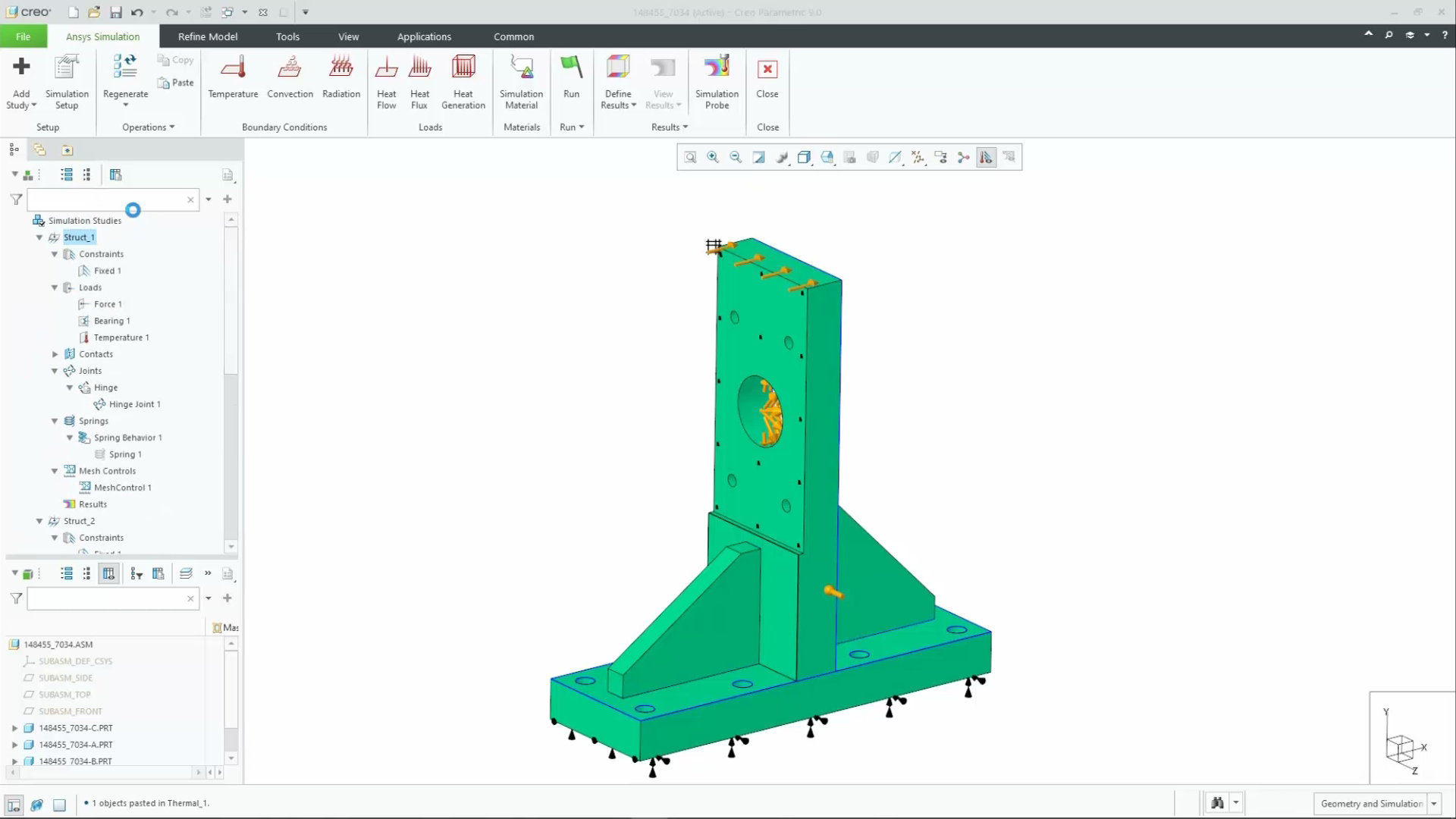Viewport: 1456px width, 819px height.
Task: Click Zoom Out in the graphics toolbar
Action: pos(736,157)
